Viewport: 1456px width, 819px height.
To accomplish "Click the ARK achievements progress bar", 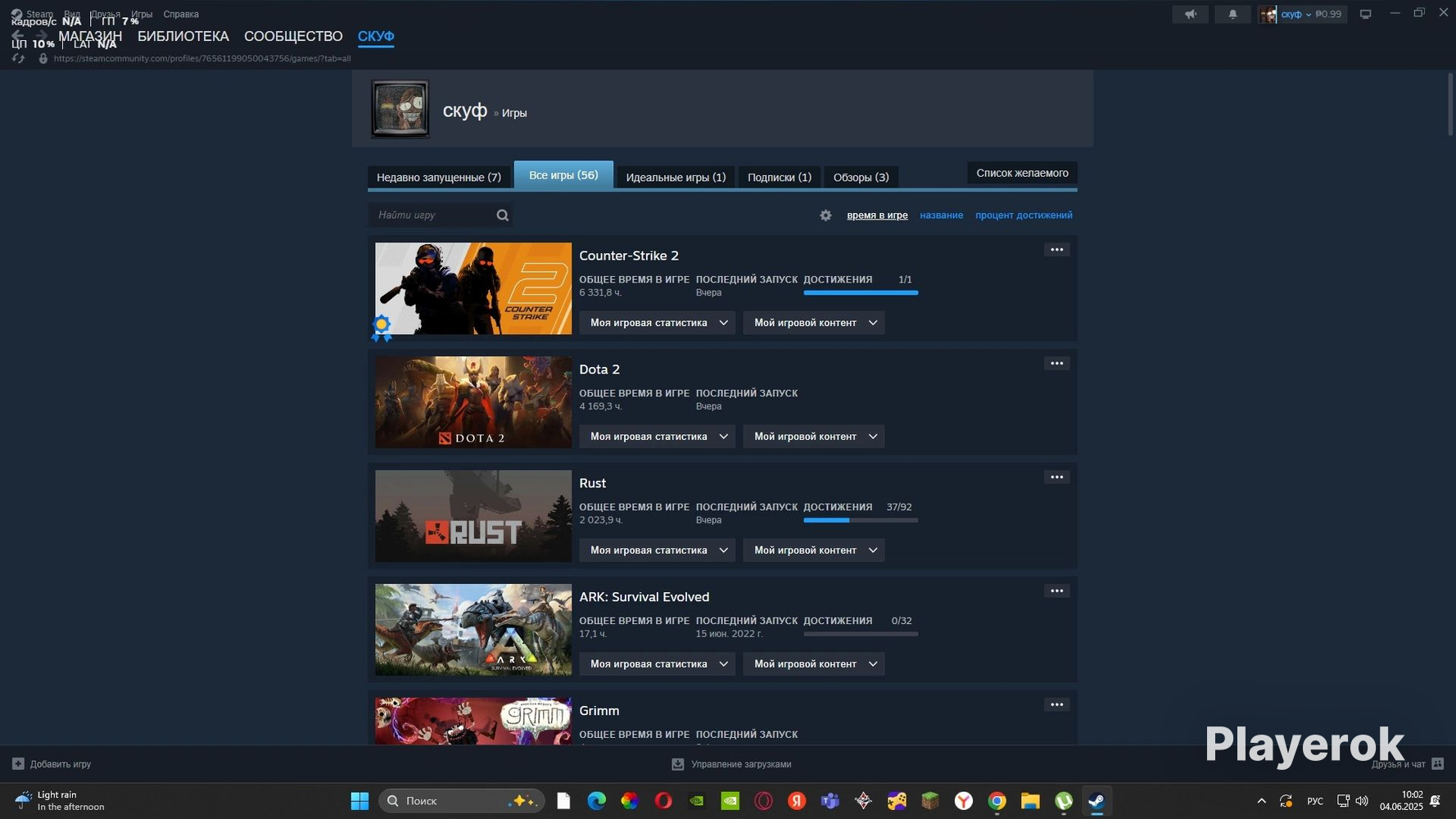I will tap(861, 634).
